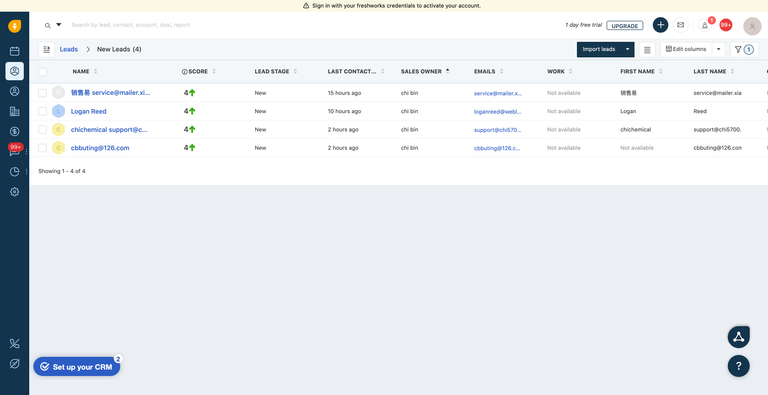768x395 pixels.
Task: Click the '15 hours ago' cell
Action: tap(344, 93)
